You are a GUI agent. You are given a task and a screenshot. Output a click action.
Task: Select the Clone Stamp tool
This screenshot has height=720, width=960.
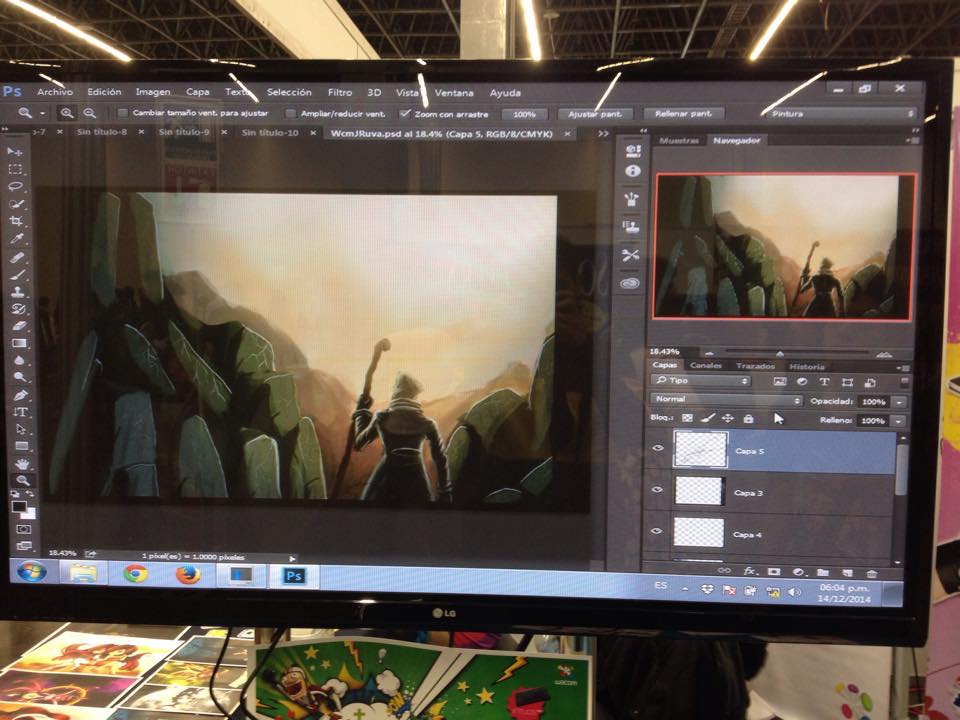click(x=18, y=291)
